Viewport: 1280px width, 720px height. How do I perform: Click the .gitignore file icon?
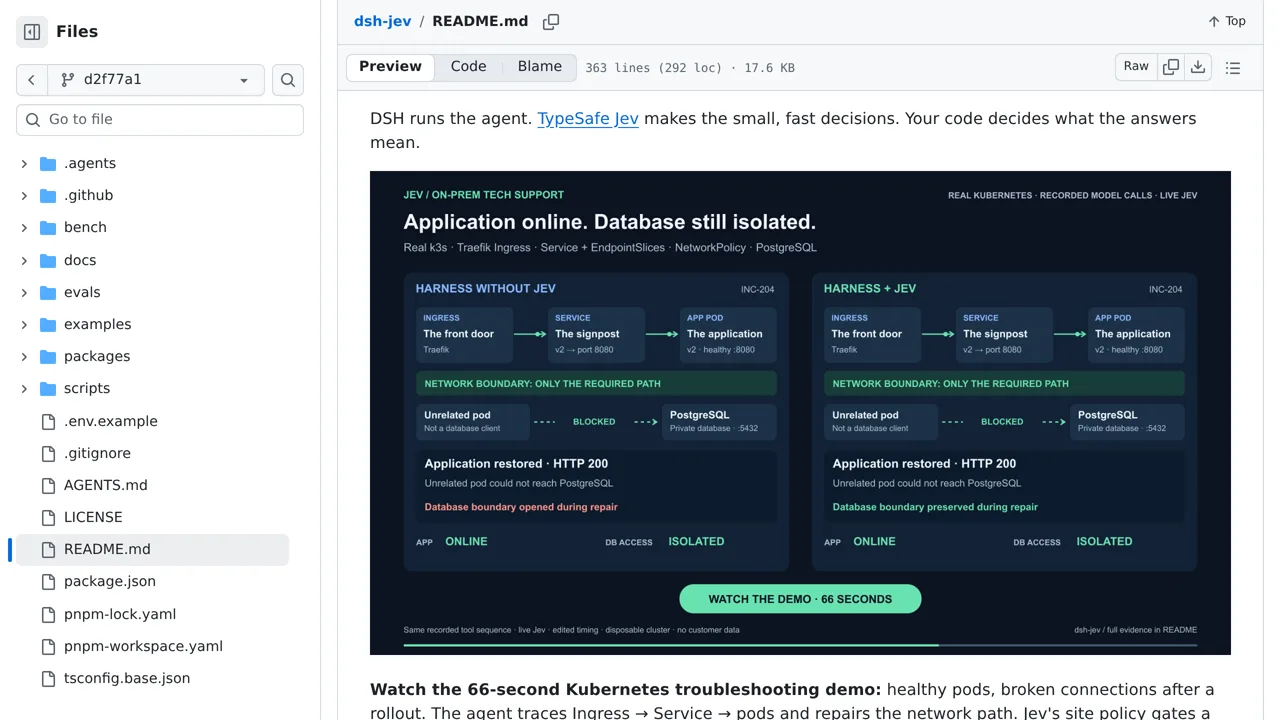coord(48,453)
